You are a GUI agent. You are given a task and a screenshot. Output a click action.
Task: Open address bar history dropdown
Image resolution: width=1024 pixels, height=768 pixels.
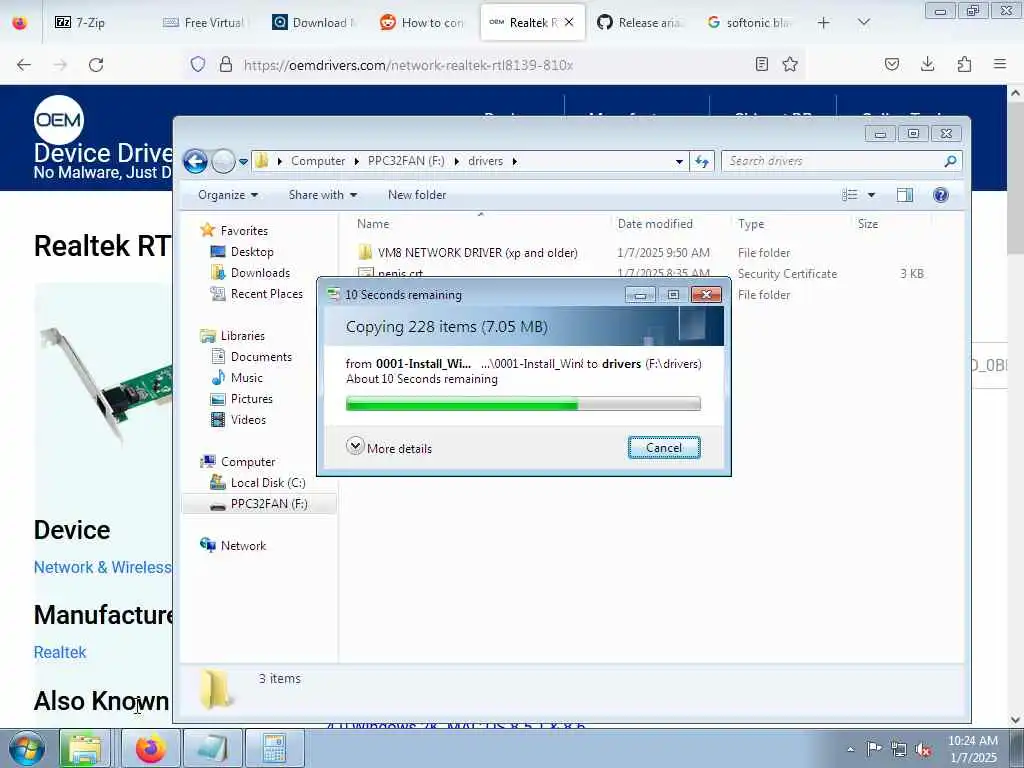pos(679,161)
